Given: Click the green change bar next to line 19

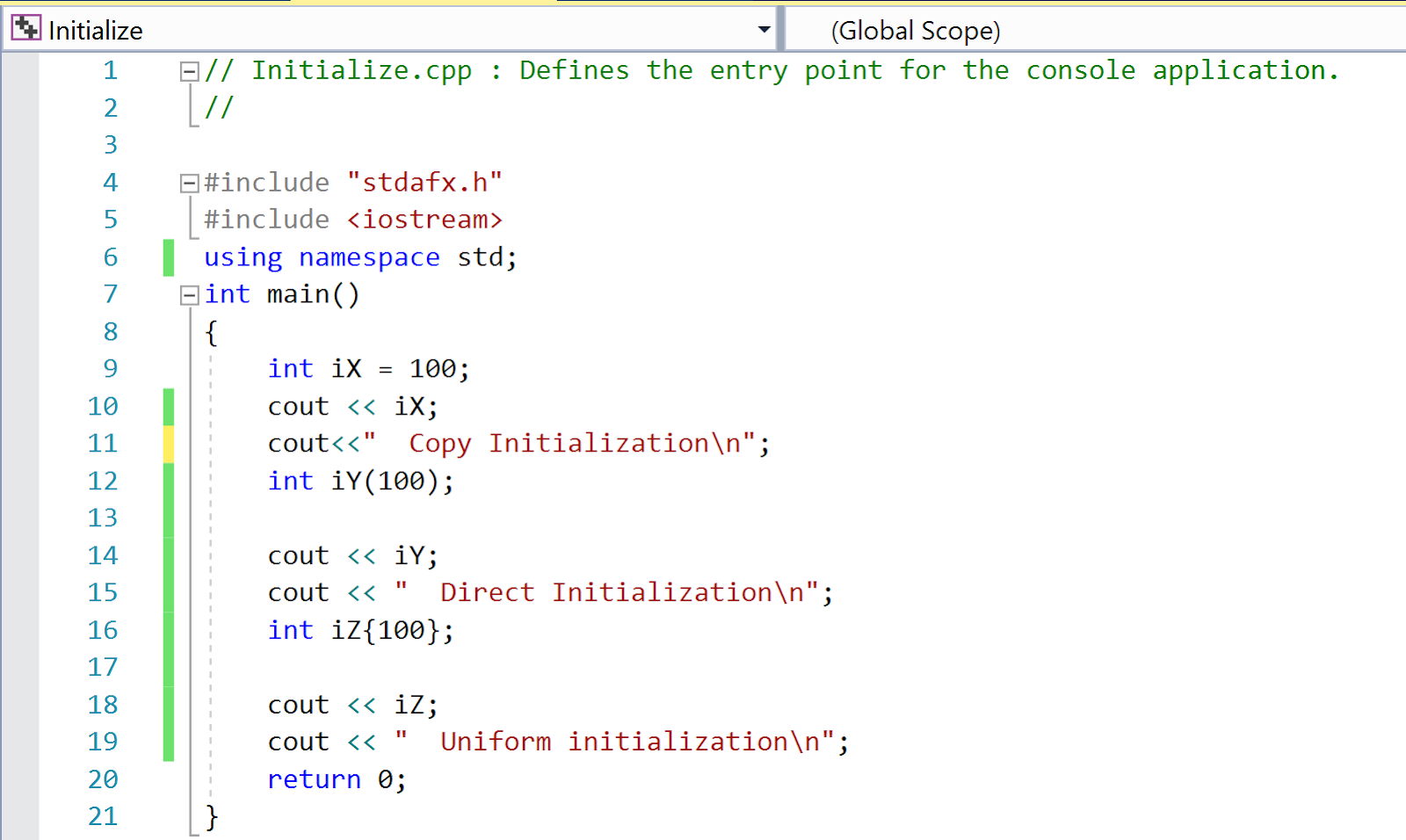Looking at the screenshot, I should pyautogui.click(x=167, y=741).
